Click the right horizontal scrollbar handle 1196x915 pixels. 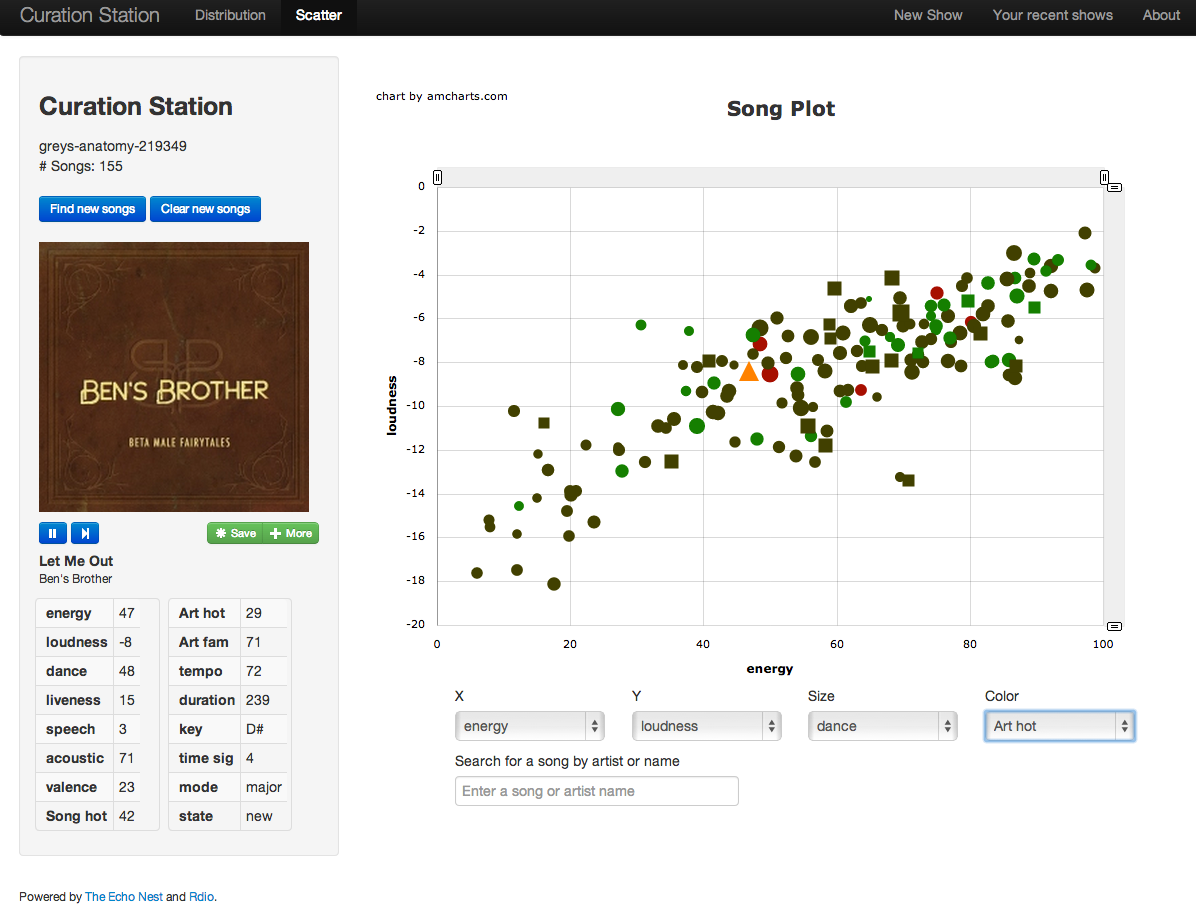(1104, 178)
